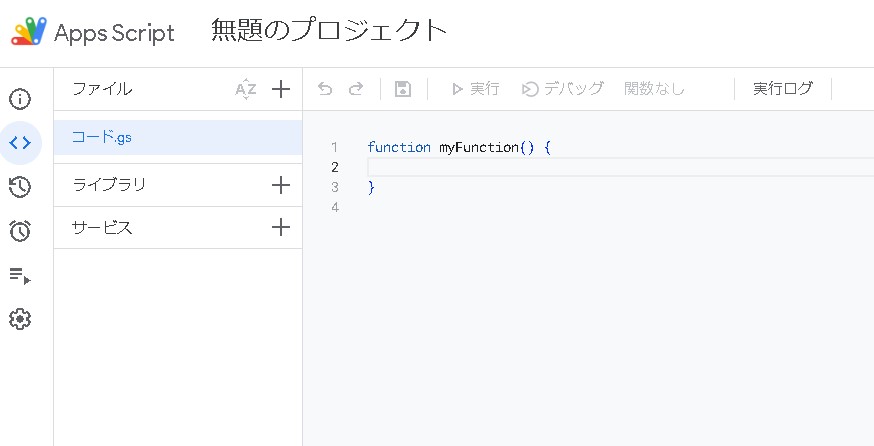Image resolution: width=874 pixels, height=446 pixels.
Task: Open the project Overview info icon
Action: pos(20,98)
